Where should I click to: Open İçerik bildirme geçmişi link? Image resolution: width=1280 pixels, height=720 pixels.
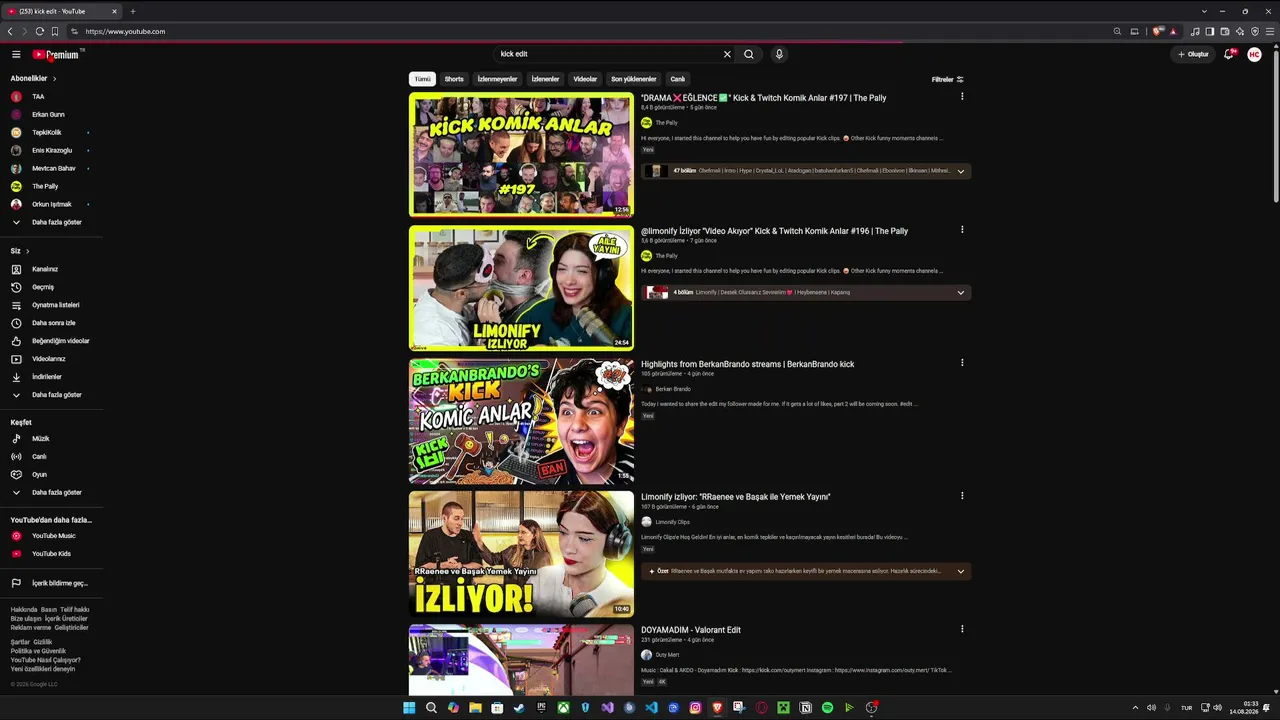pos(51,583)
